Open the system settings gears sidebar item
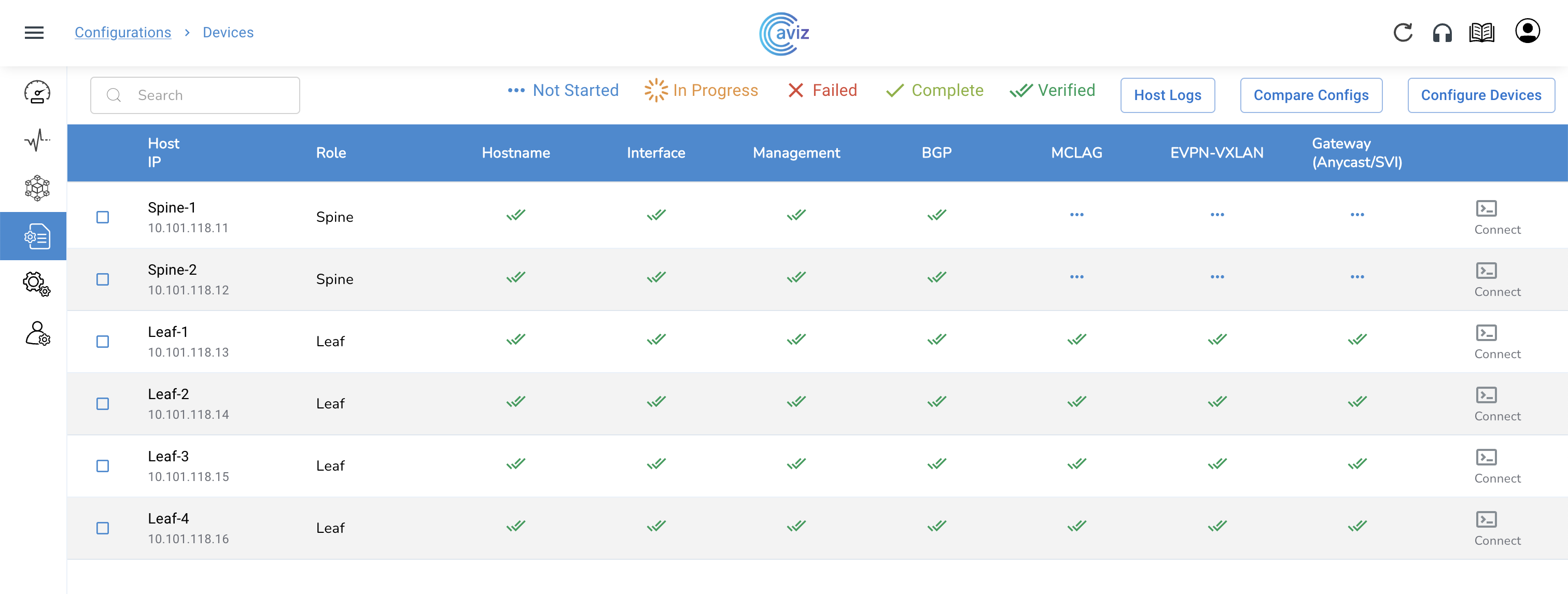This screenshot has width=1568, height=594. tap(36, 284)
